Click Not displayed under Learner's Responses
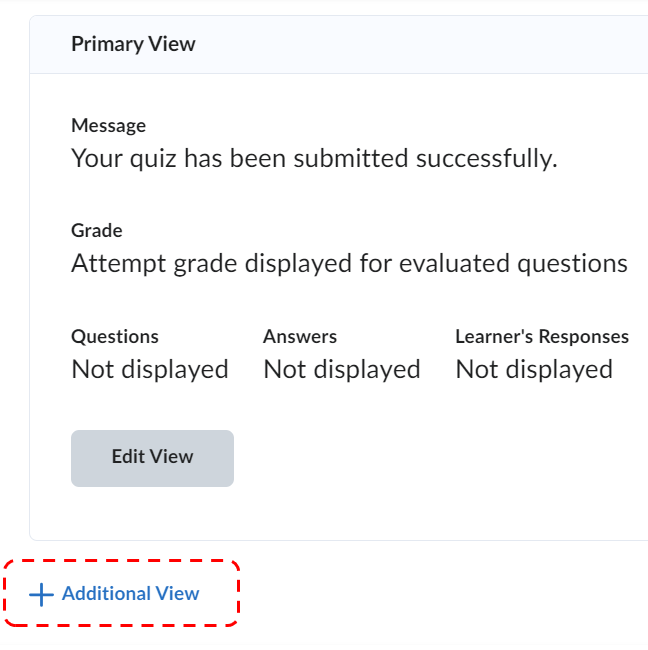Screen dimensions: 648x650 pyautogui.click(x=534, y=370)
